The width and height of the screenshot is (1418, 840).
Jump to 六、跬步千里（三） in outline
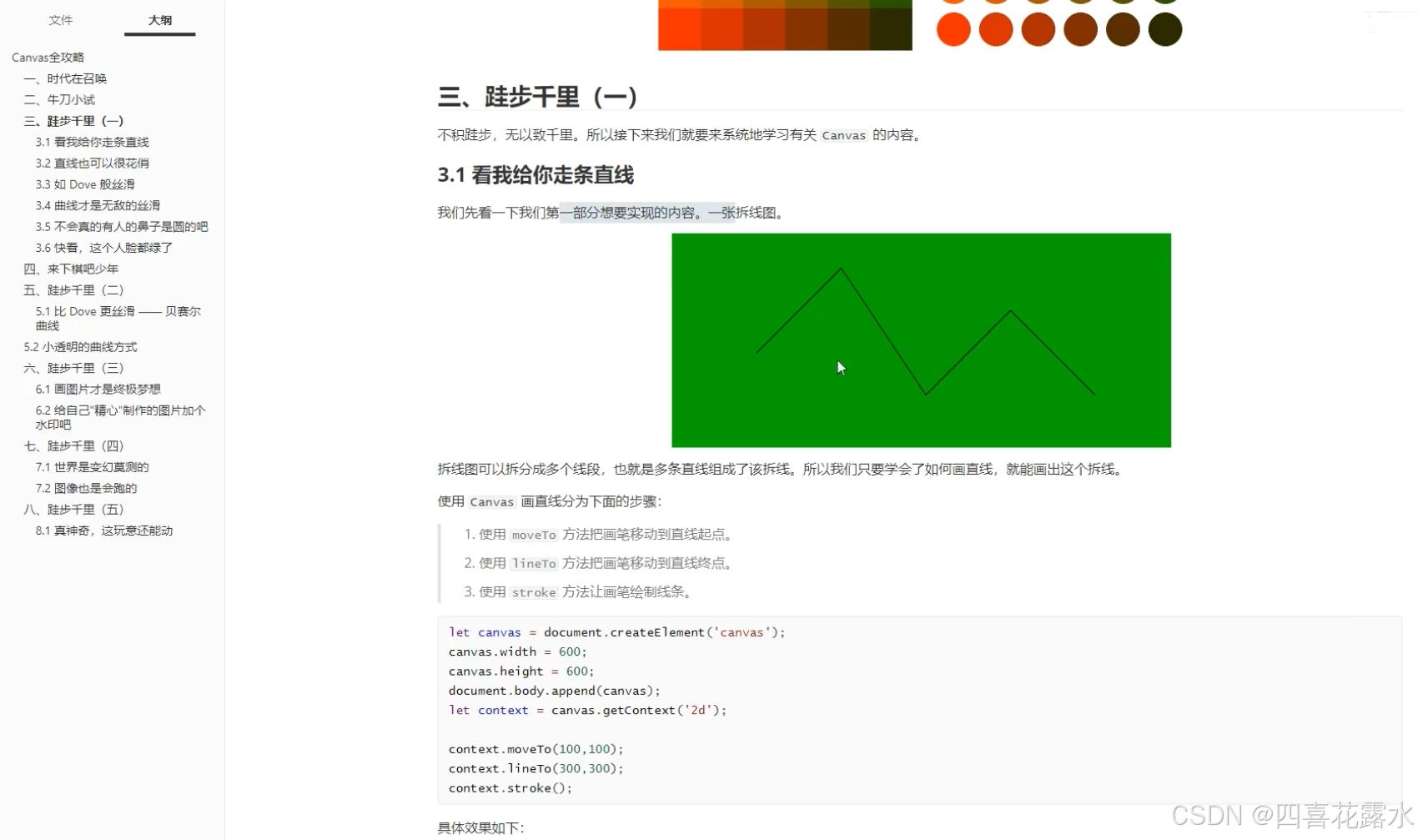click(73, 368)
